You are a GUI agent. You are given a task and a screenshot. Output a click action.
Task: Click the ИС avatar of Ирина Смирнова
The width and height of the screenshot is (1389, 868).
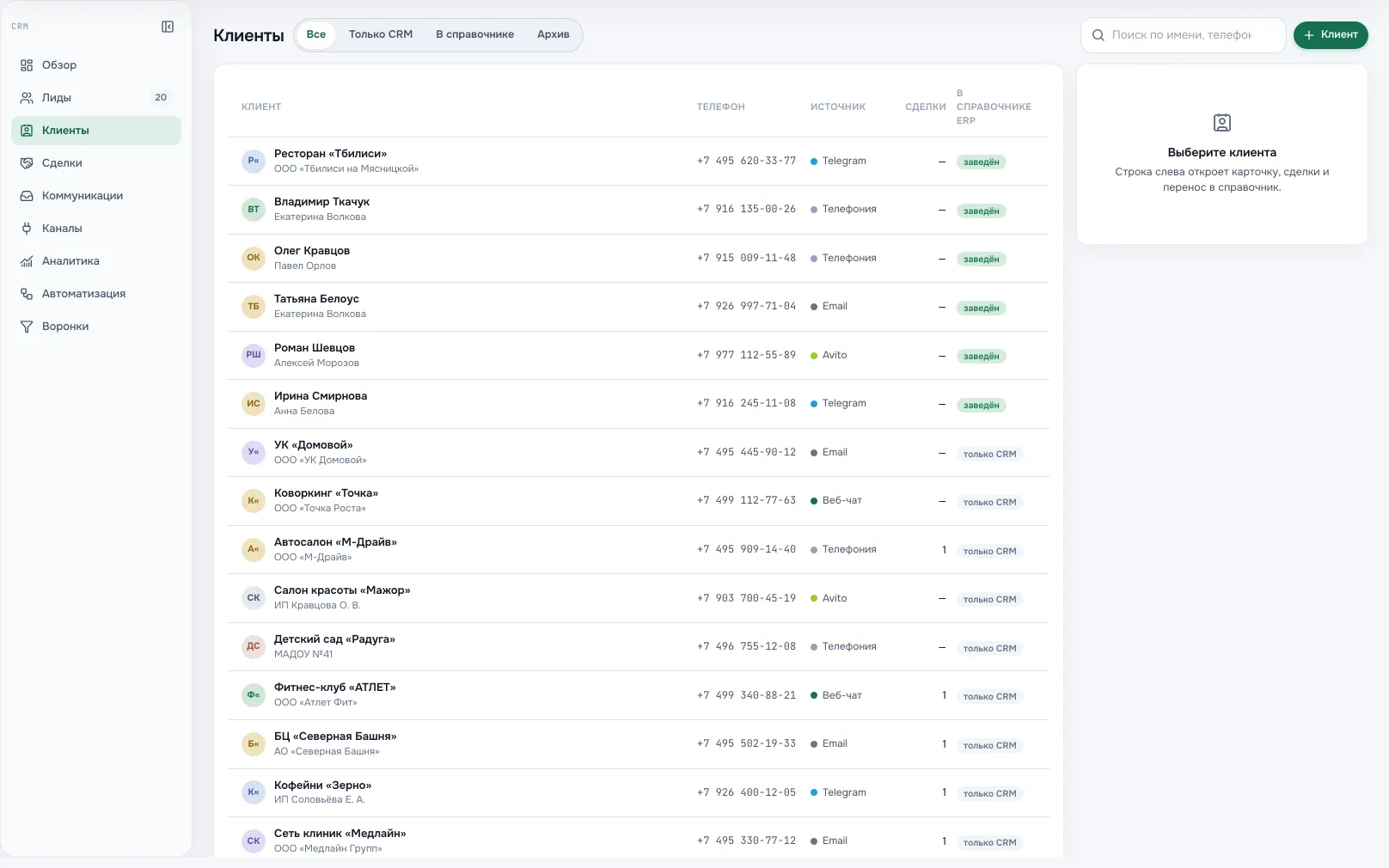[x=254, y=404]
